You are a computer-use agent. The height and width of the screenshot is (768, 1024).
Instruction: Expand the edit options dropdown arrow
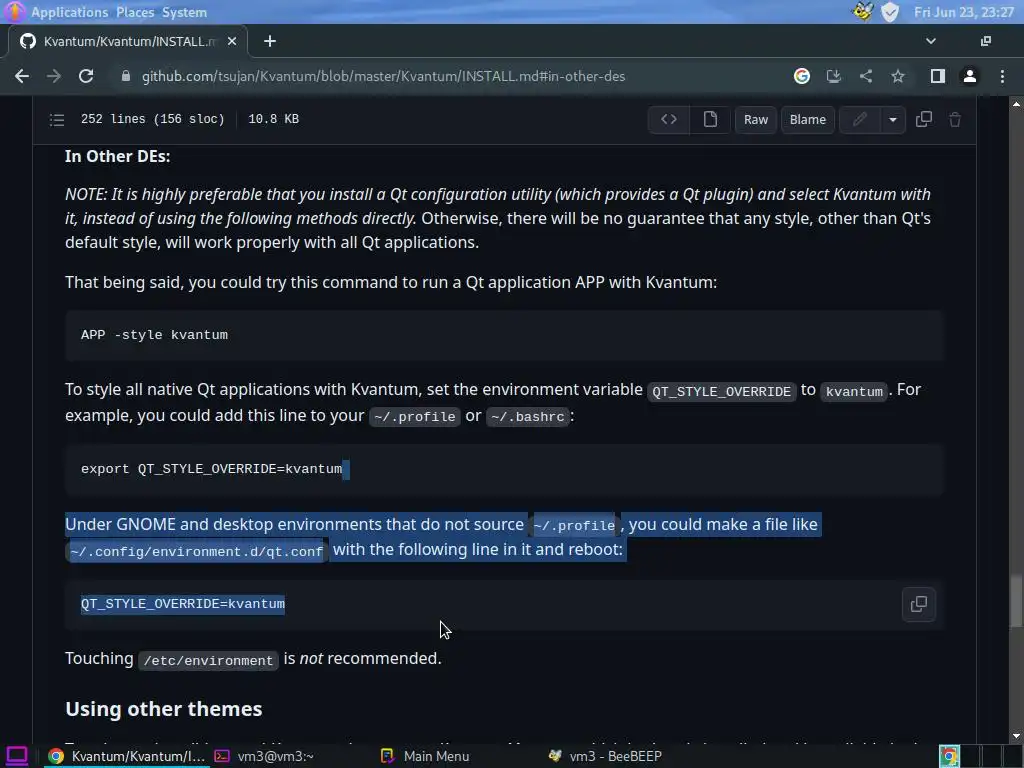pos(893,120)
